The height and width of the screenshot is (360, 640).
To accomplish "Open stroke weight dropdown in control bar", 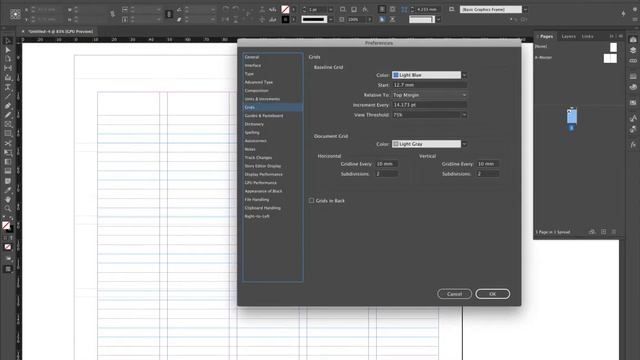I will tap(330, 9).
